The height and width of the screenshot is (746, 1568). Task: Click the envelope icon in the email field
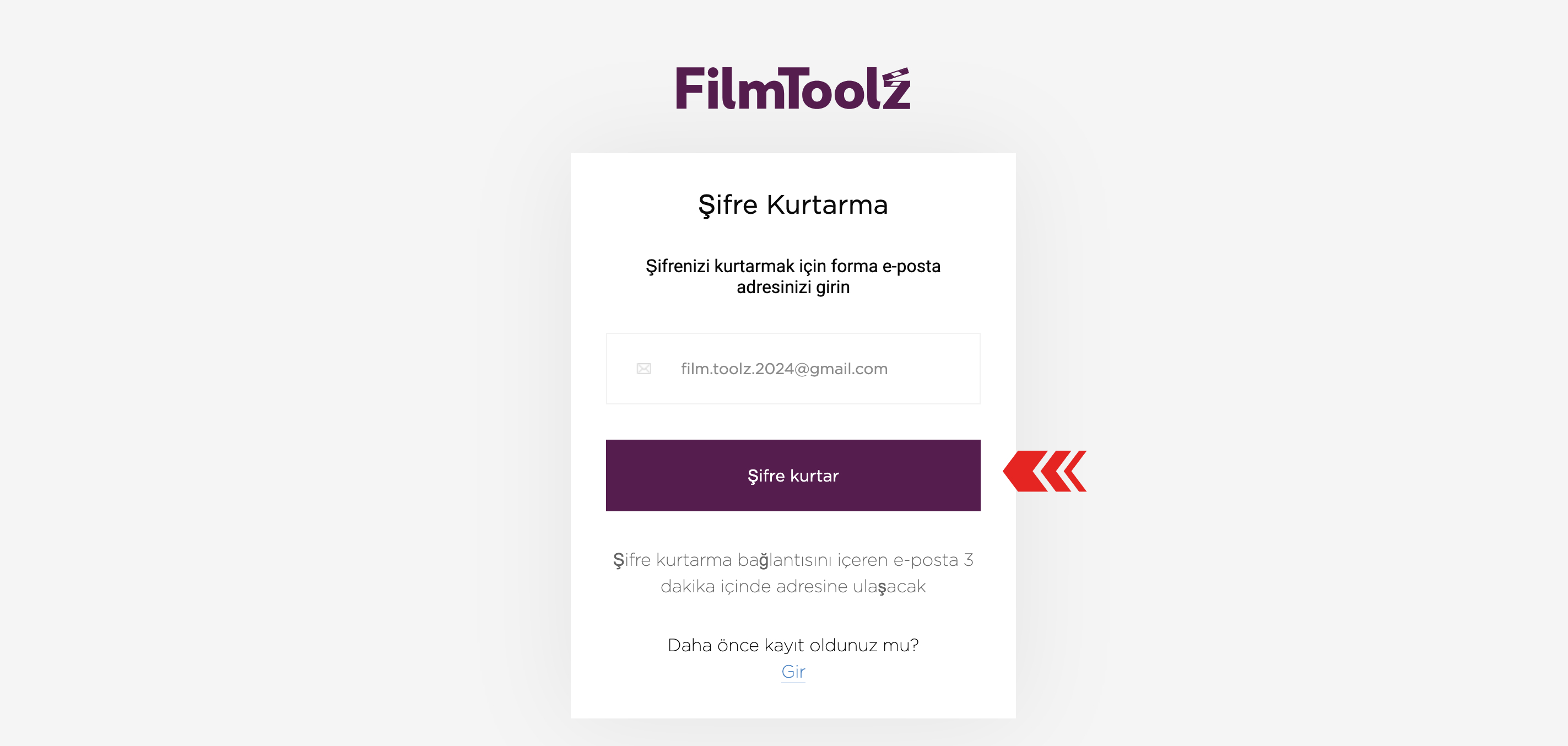tap(644, 369)
